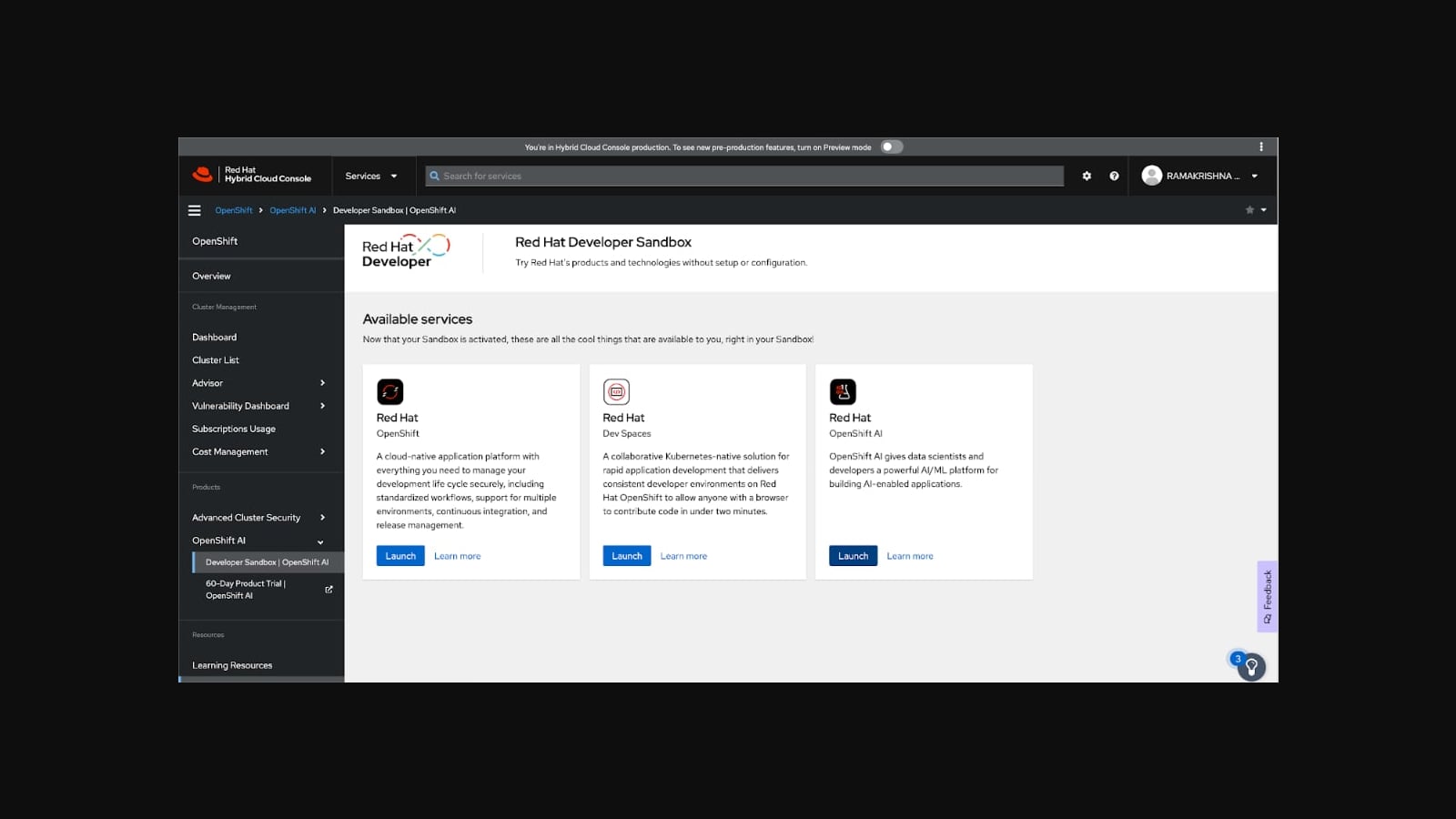Open the help question mark icon
The height and width of the screenshot is (819, 1456).
coord(1114,176)
